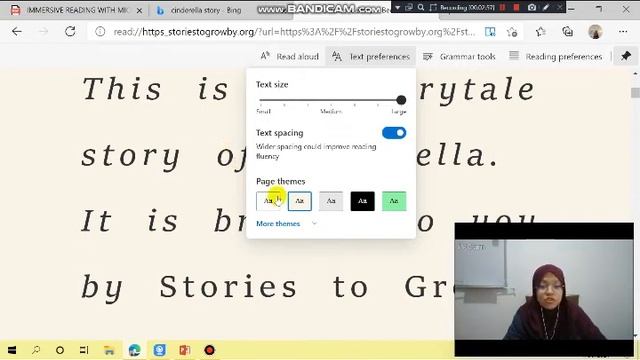Start Read aloud
Image resolution: width=640 pixels, height=360 pixels.
click(289, 56)
